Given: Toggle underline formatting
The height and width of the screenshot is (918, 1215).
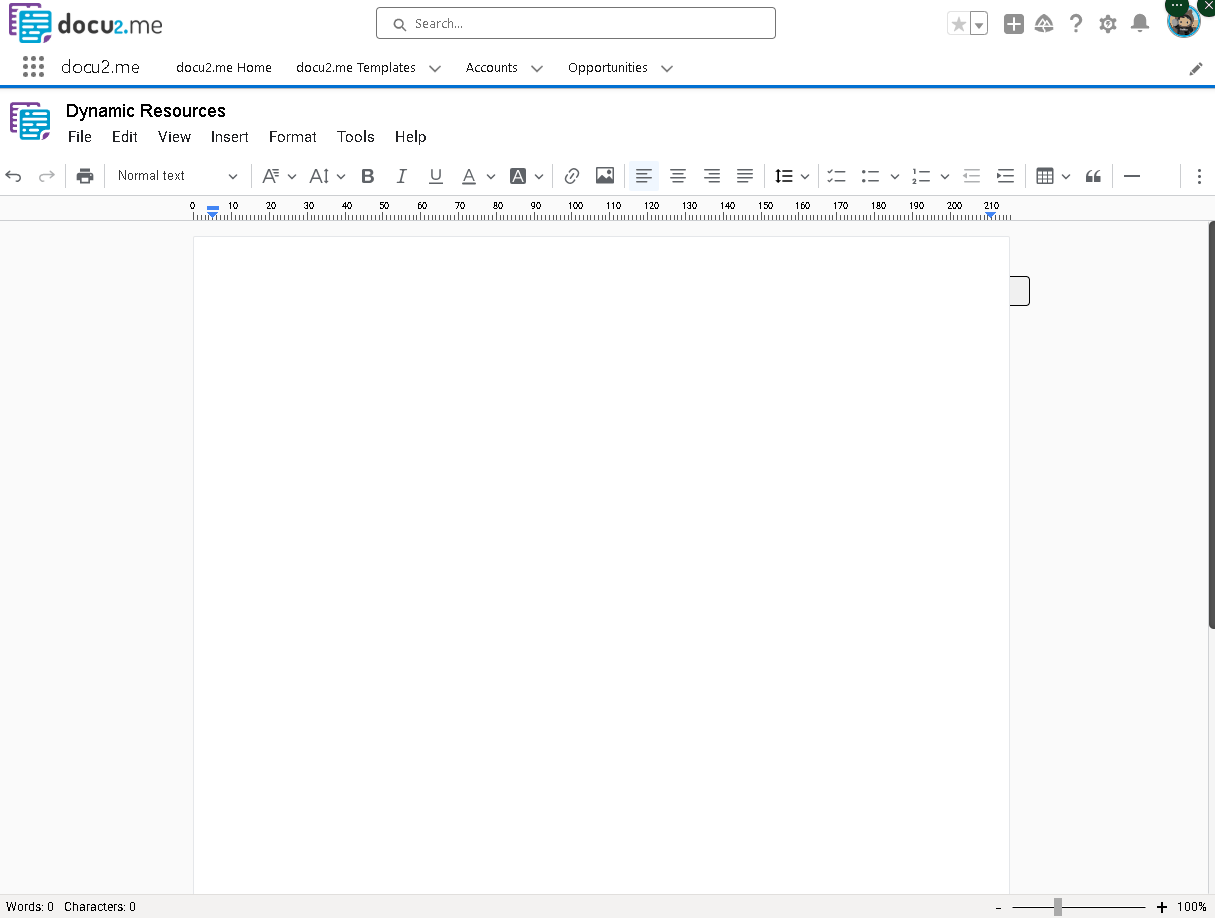Looking at the screenshot, I should coord(436,176).
